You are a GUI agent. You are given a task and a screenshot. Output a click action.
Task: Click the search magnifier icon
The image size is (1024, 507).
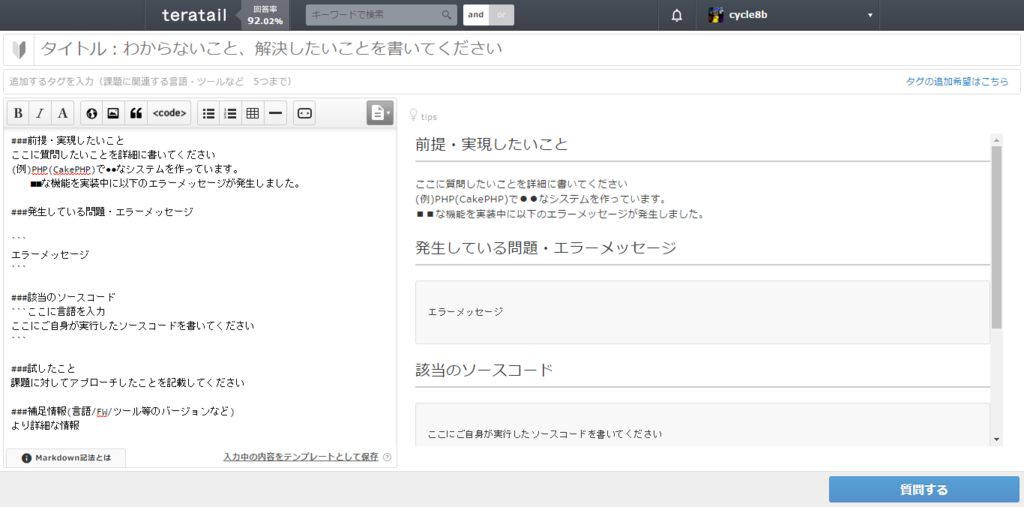pos(447,14)
